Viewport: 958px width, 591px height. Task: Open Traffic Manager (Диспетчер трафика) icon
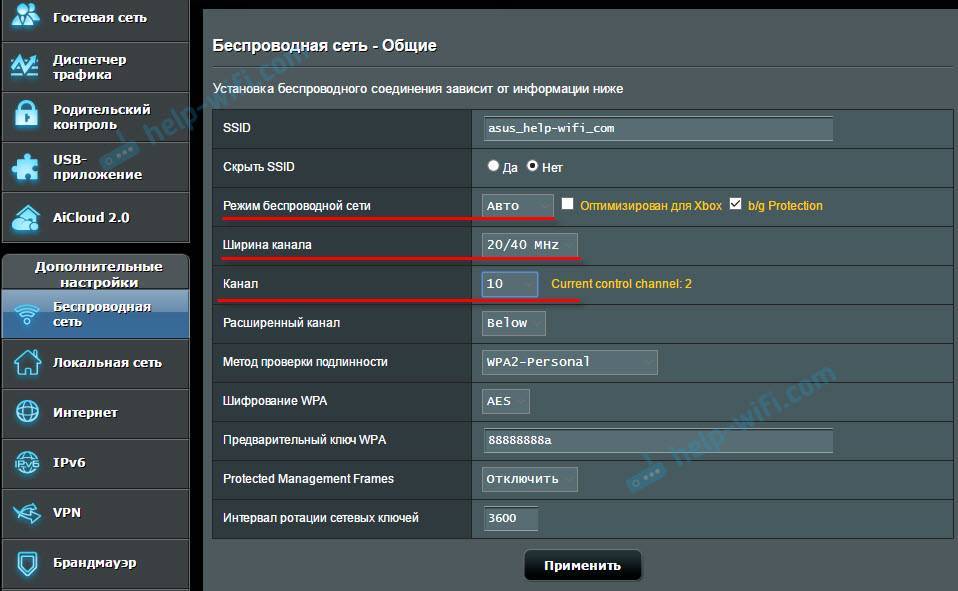[x=25, y=67]
